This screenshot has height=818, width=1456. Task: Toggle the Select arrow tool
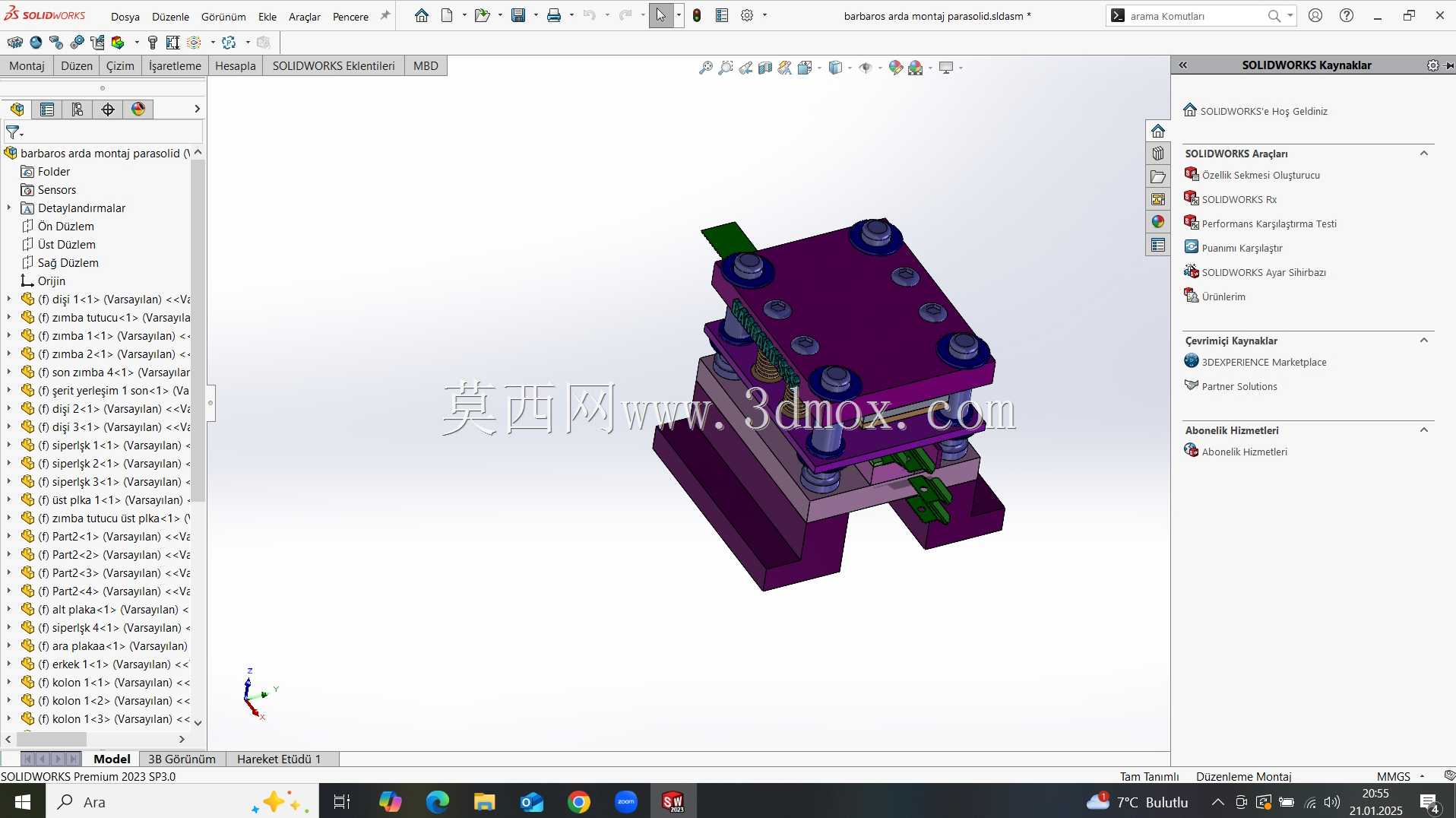[661, 15]
